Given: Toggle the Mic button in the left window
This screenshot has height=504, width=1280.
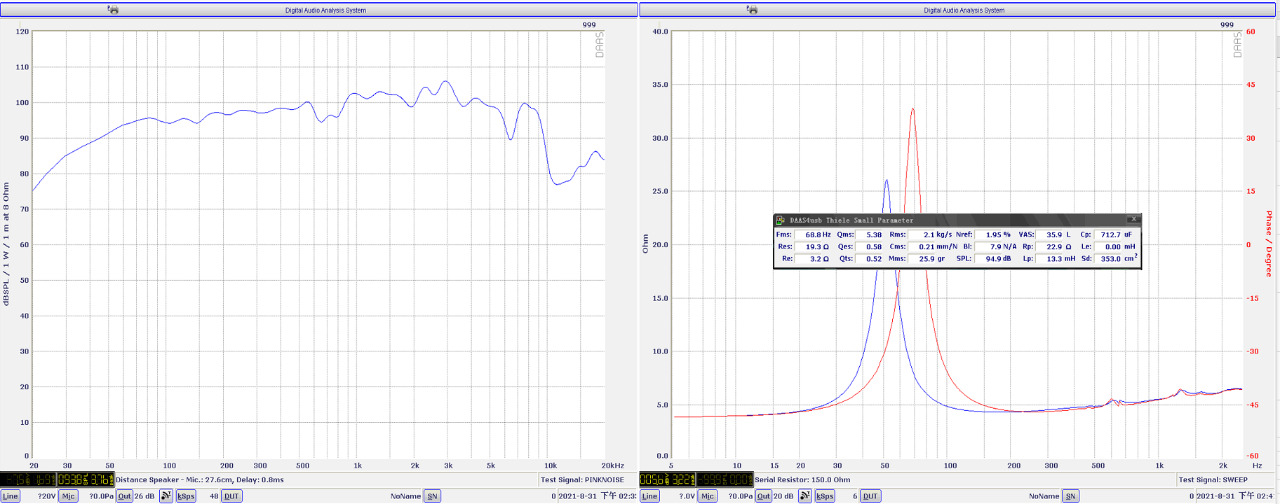Looking at the screenshot, I should [x=69, y=496].
